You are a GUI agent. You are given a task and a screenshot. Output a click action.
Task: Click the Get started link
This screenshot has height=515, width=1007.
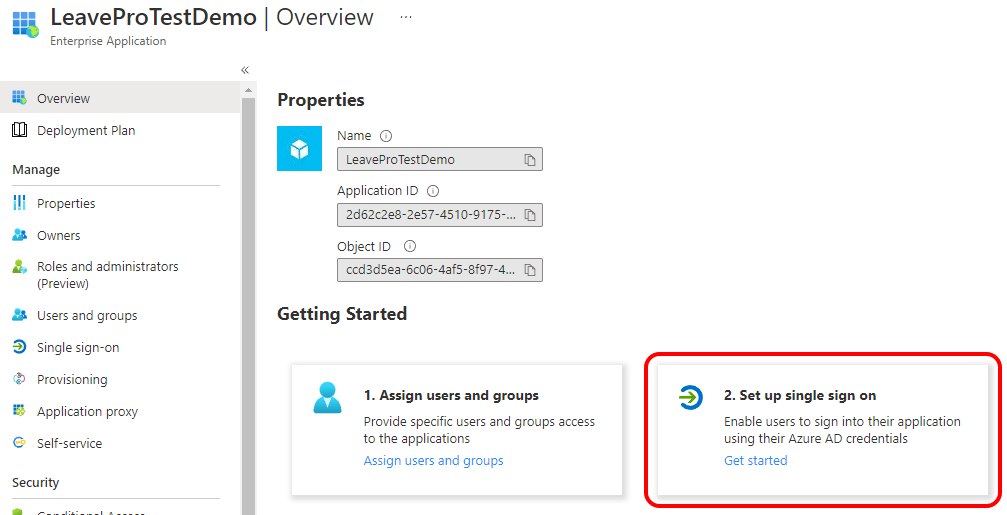point(755,460)
